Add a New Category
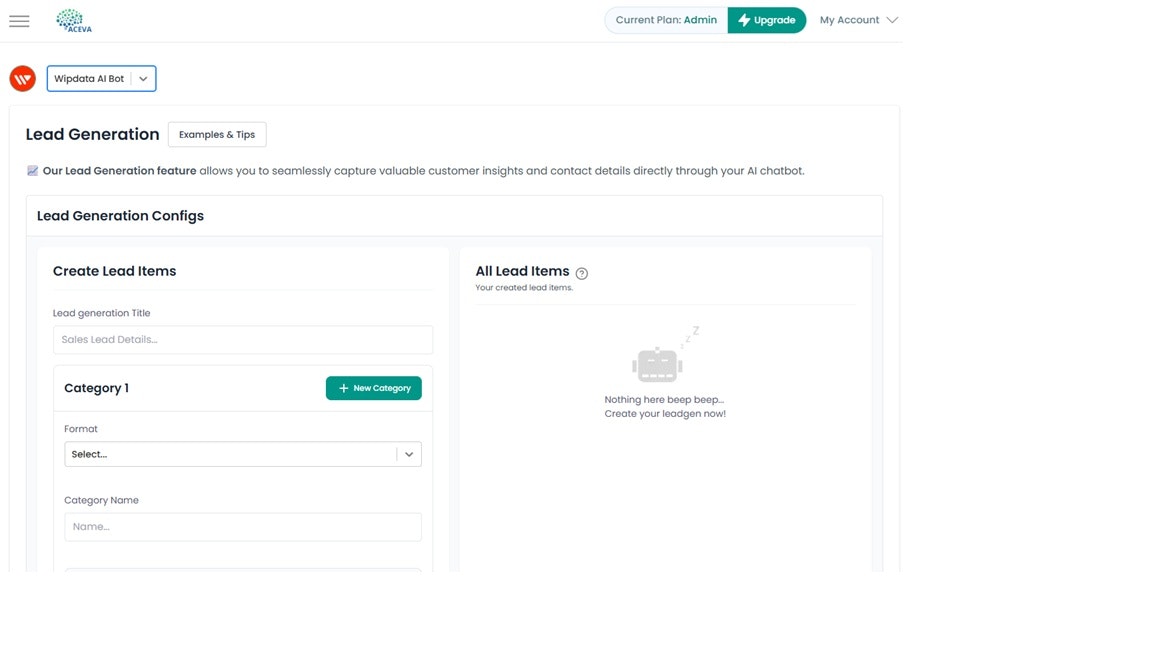Screen dimensions: 1152x648 (x=373, y=388)
